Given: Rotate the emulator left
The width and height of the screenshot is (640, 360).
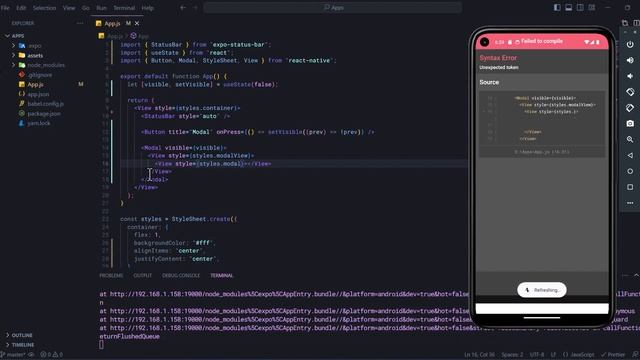Looking at the screenshot, I should coord(630,92).
